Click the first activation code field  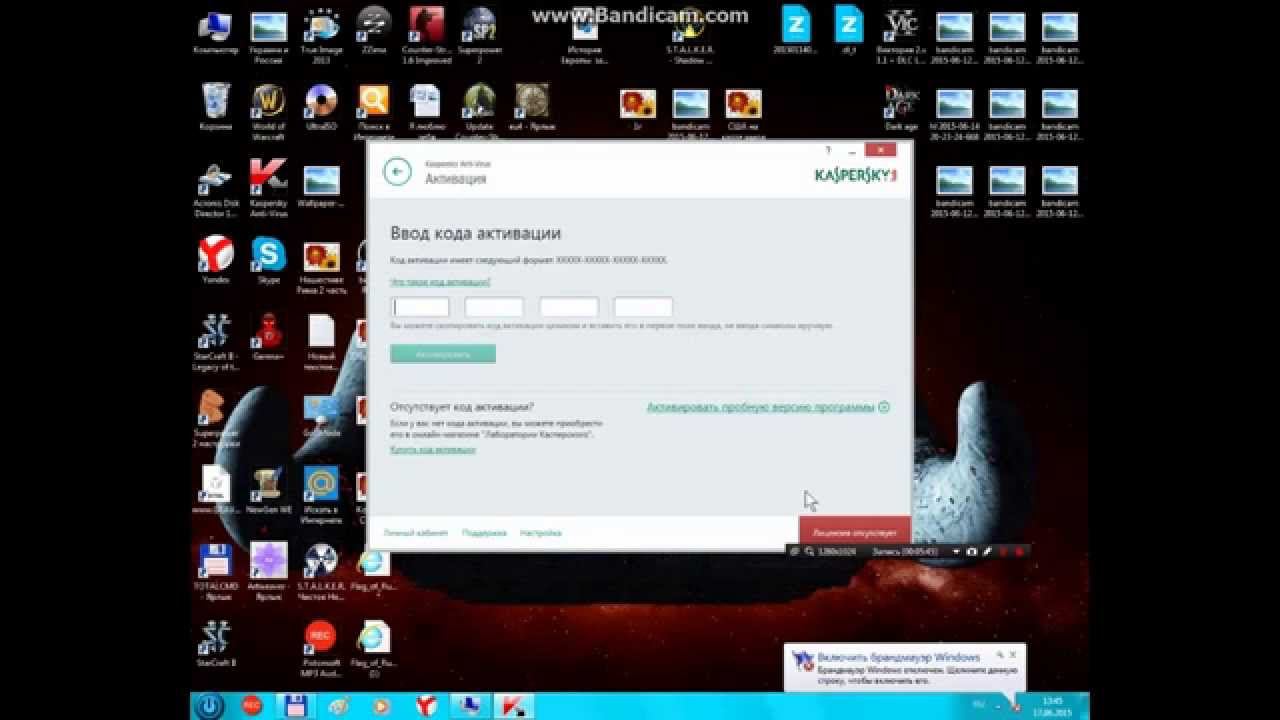click(420, 307)
